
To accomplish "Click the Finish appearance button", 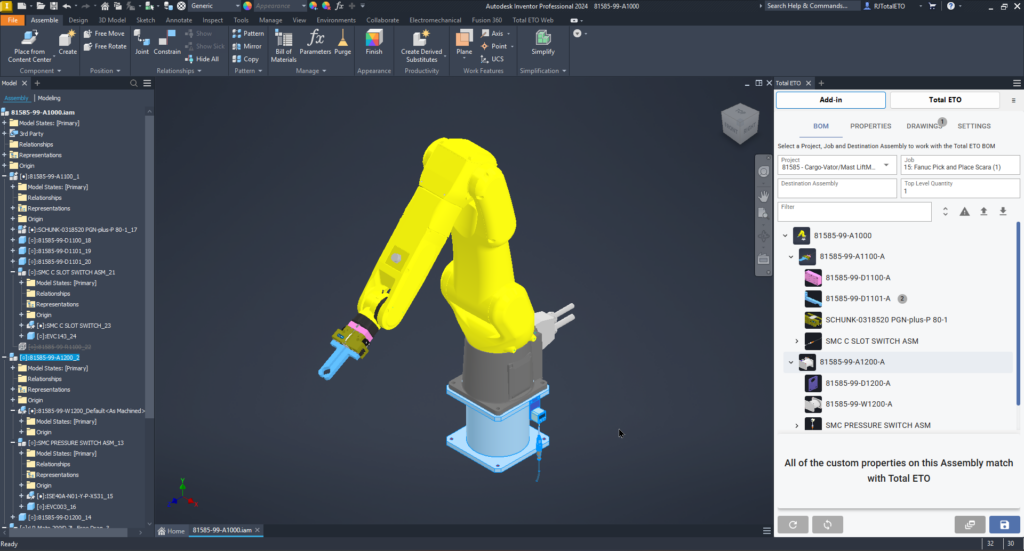I will point(374,42).
